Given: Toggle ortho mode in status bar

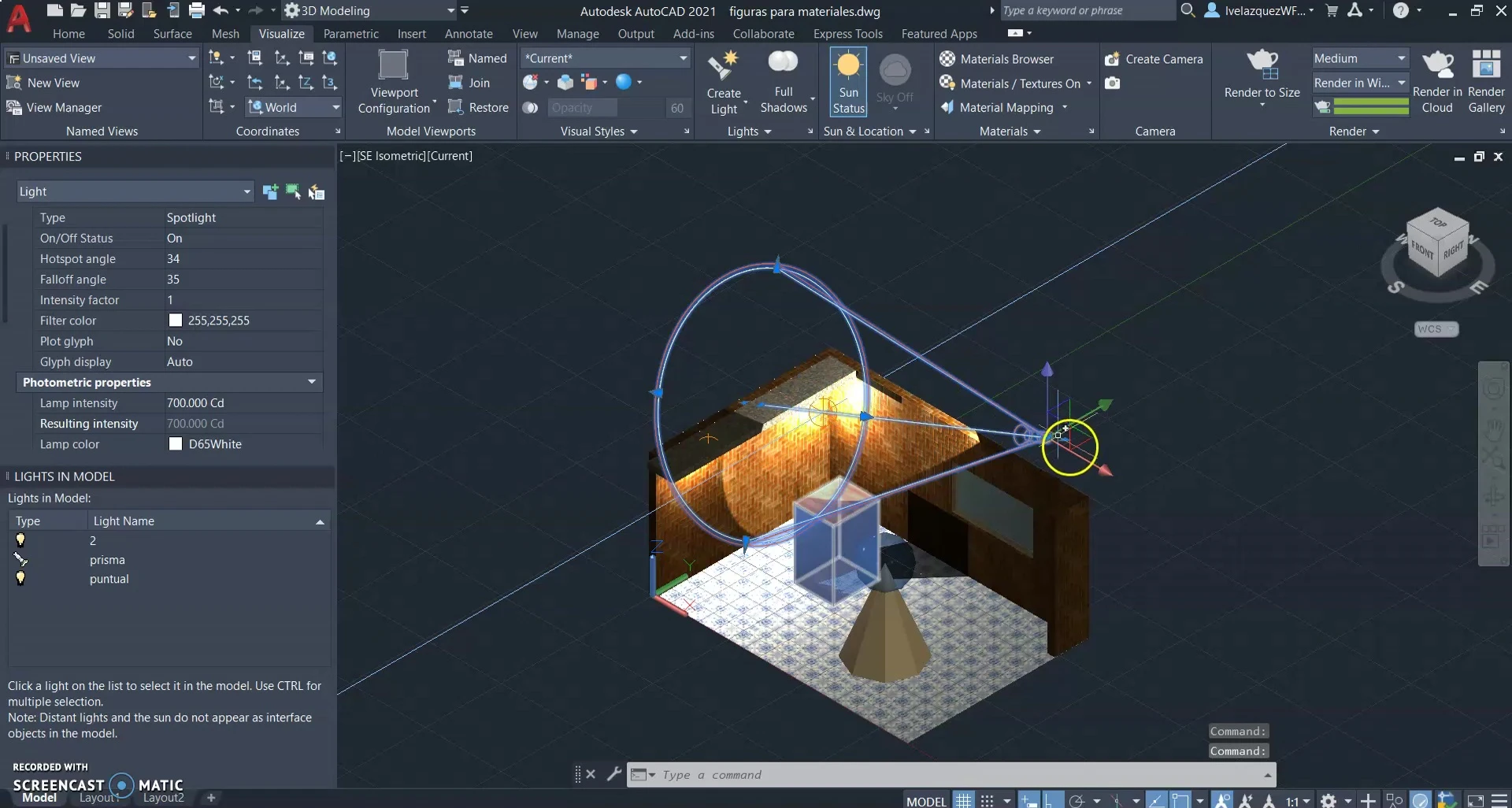Looking at the screenshot, I should coord(1053,800).
